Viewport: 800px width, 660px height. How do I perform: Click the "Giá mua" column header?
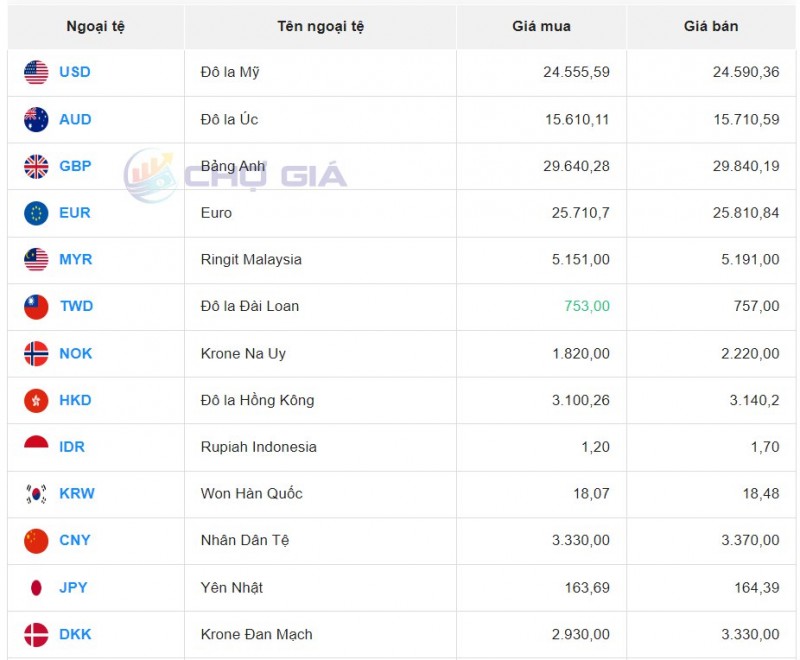tap(541, 26)
